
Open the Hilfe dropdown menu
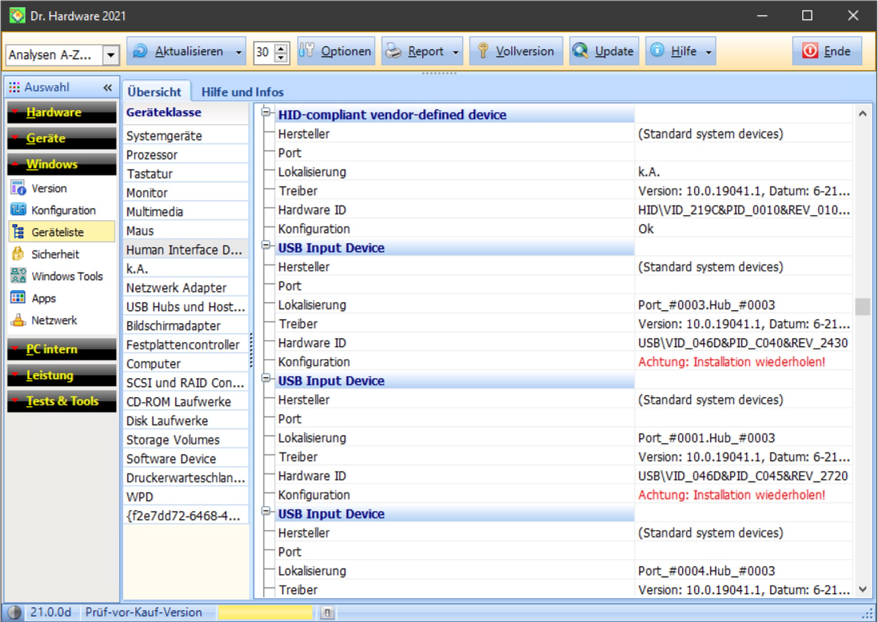coord(709,52)
